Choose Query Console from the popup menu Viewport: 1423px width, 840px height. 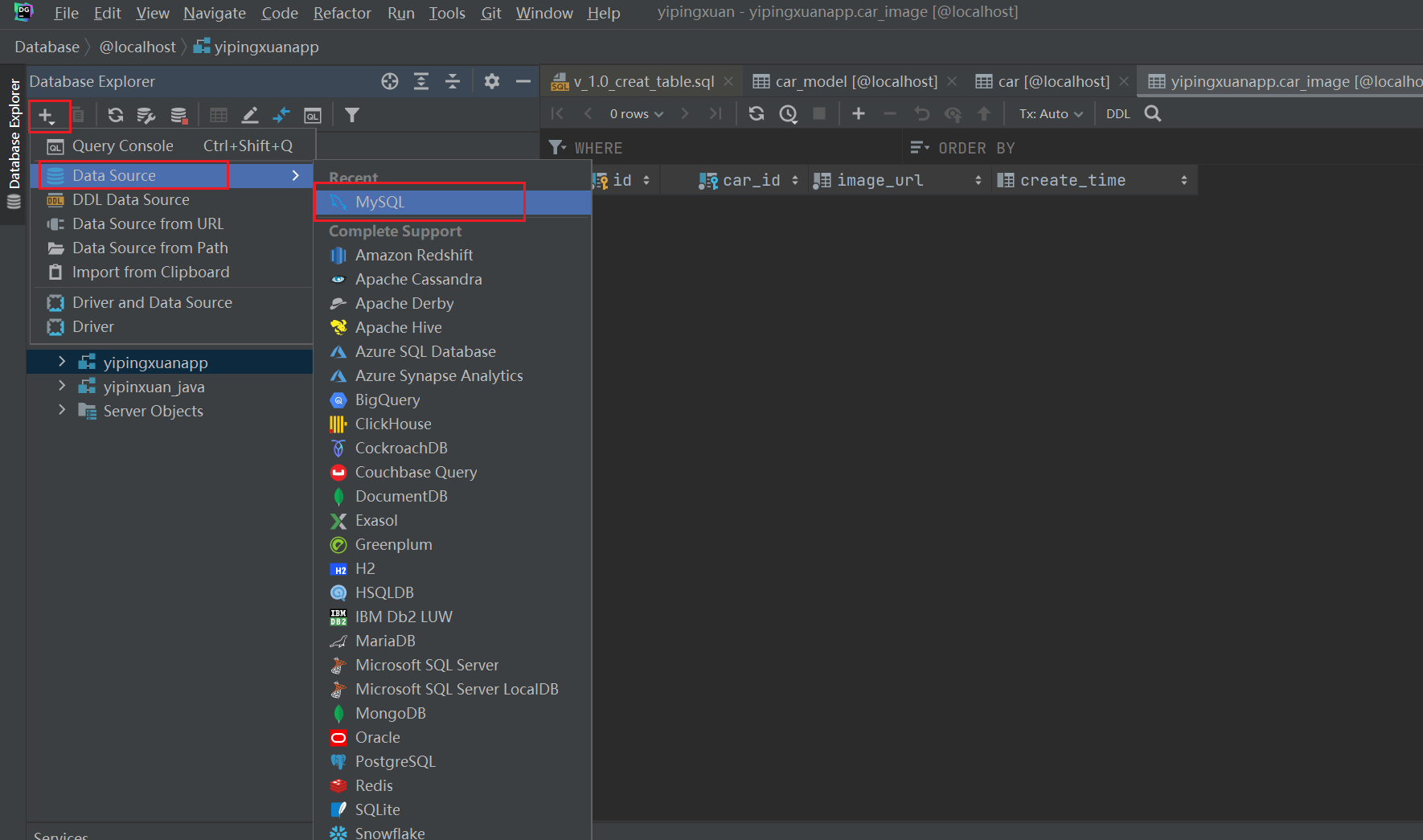tap(172, 145)
